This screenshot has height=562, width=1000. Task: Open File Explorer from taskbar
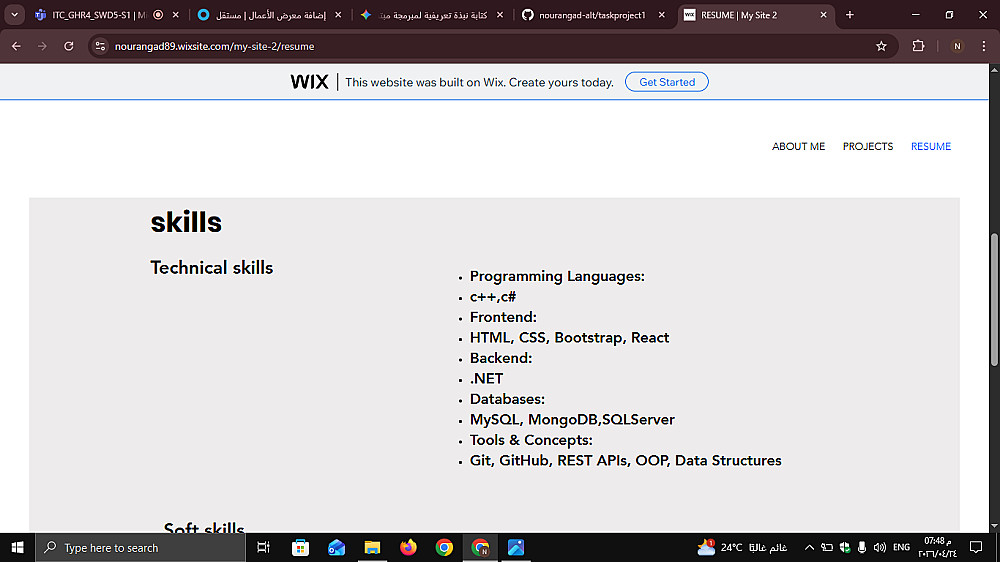[372, 547]
